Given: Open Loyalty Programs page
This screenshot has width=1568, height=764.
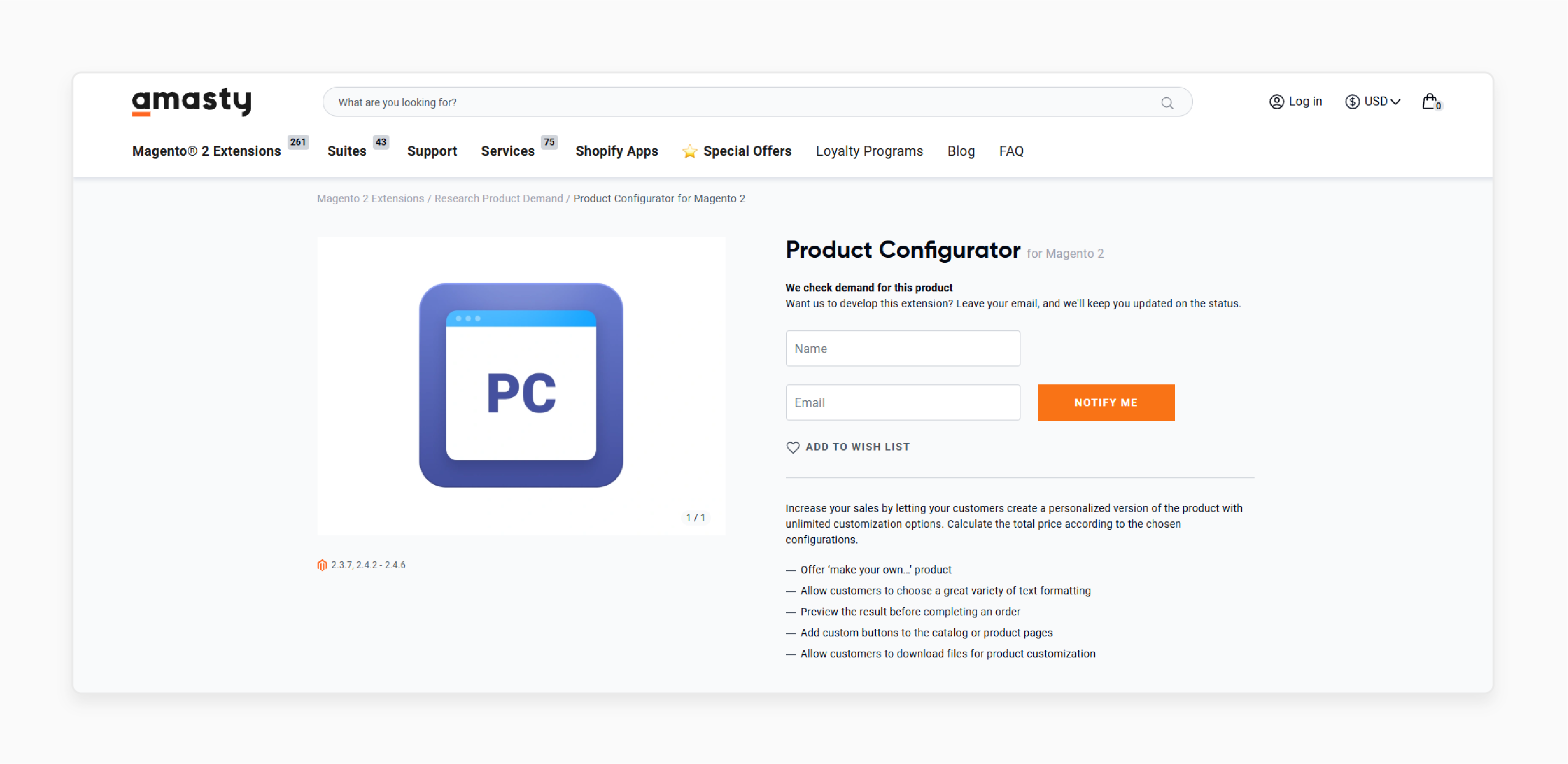Looking at the screenshot, I should pyautogui.click(x=869, y=152).
